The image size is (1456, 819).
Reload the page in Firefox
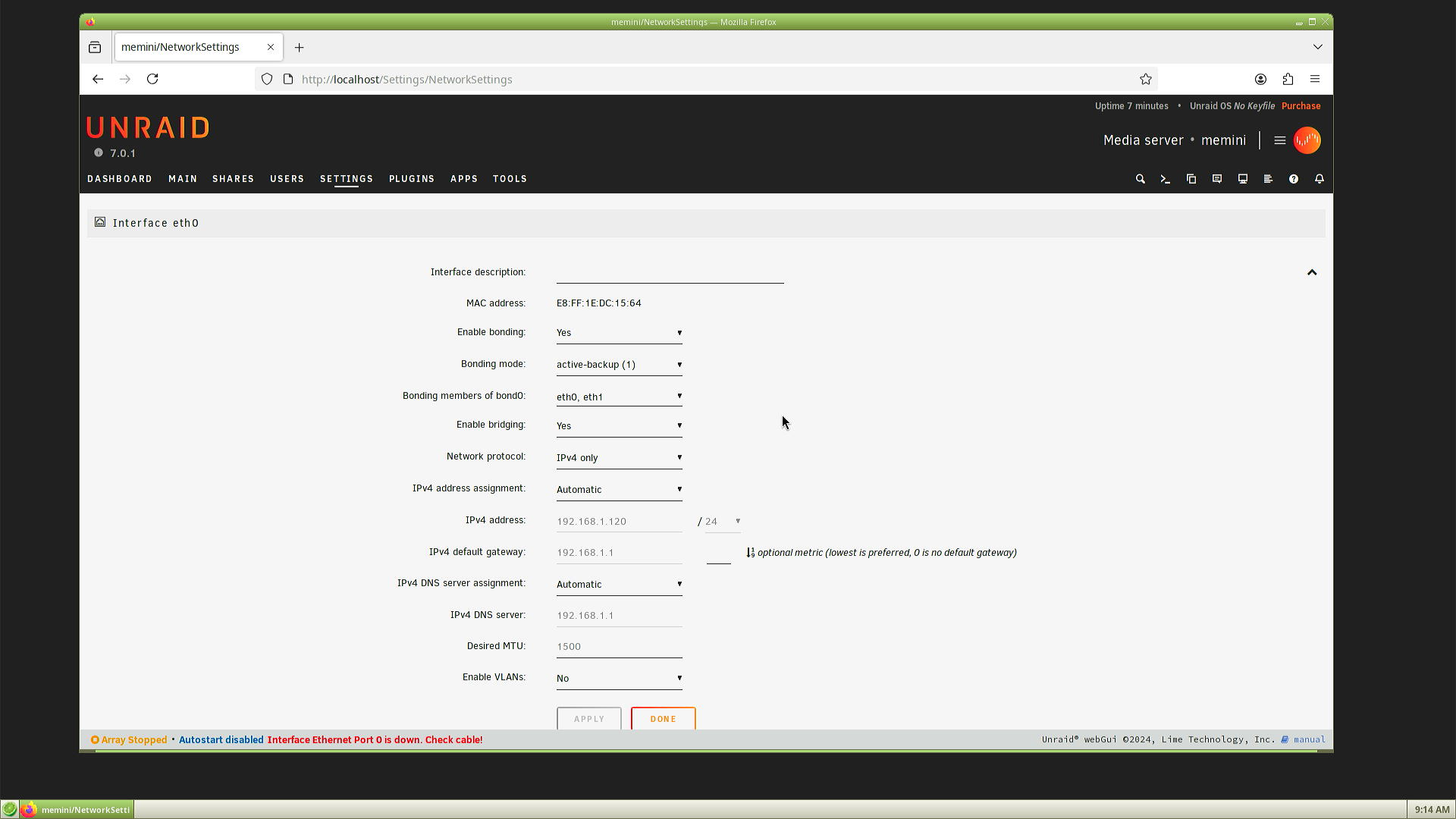point(152,79)
